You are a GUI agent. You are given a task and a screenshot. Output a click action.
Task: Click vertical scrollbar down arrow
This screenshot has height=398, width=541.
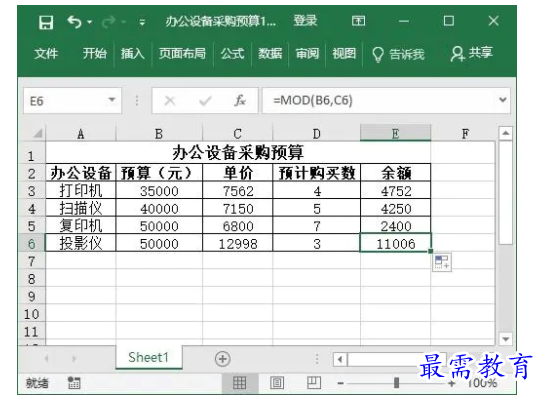click(505, 339)
